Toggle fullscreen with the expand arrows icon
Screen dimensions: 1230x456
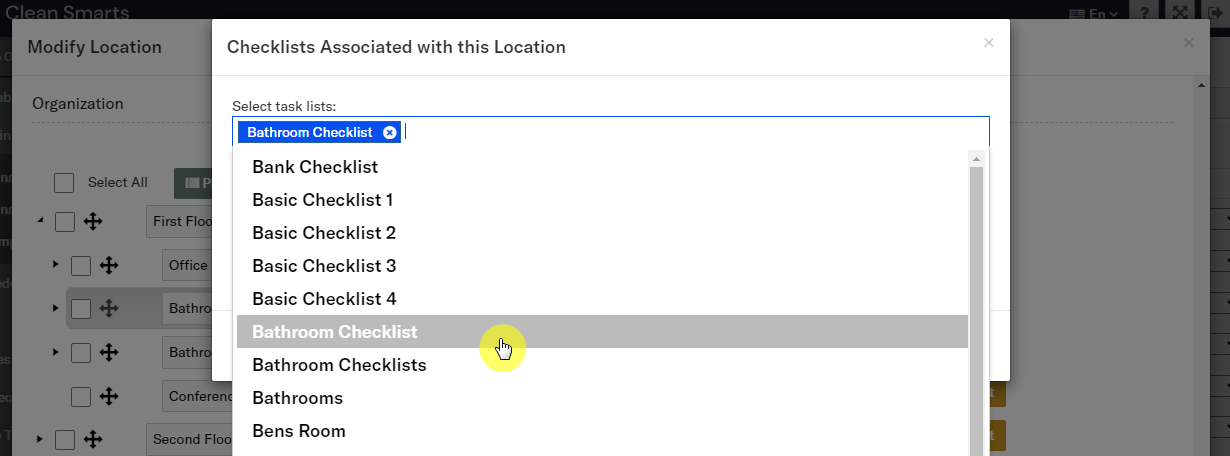[1180, 13]
